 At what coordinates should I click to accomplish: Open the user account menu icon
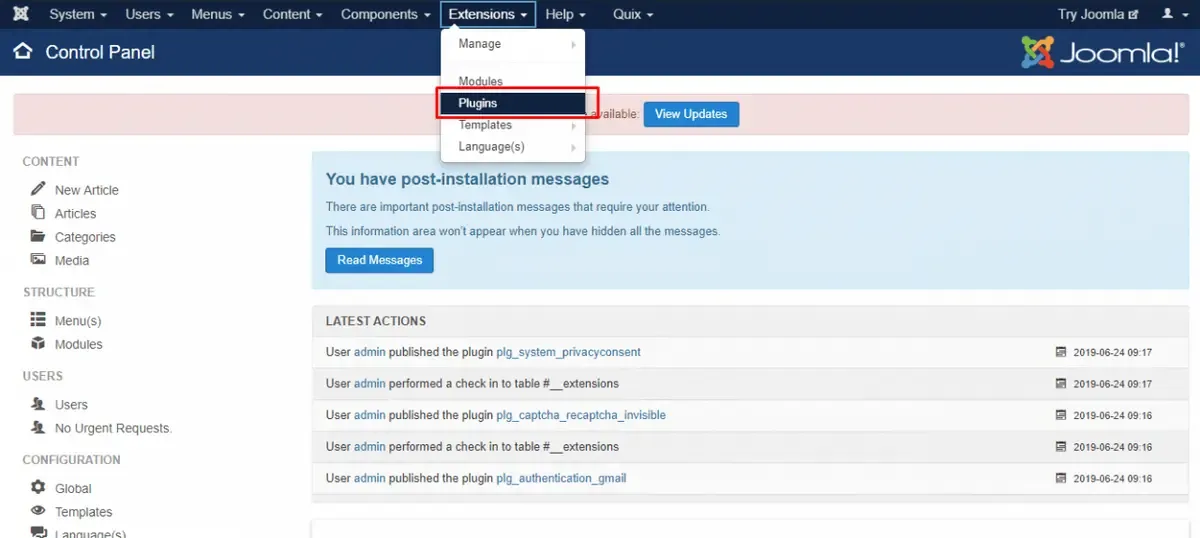pyautogui.click(x=1172, y=14)
